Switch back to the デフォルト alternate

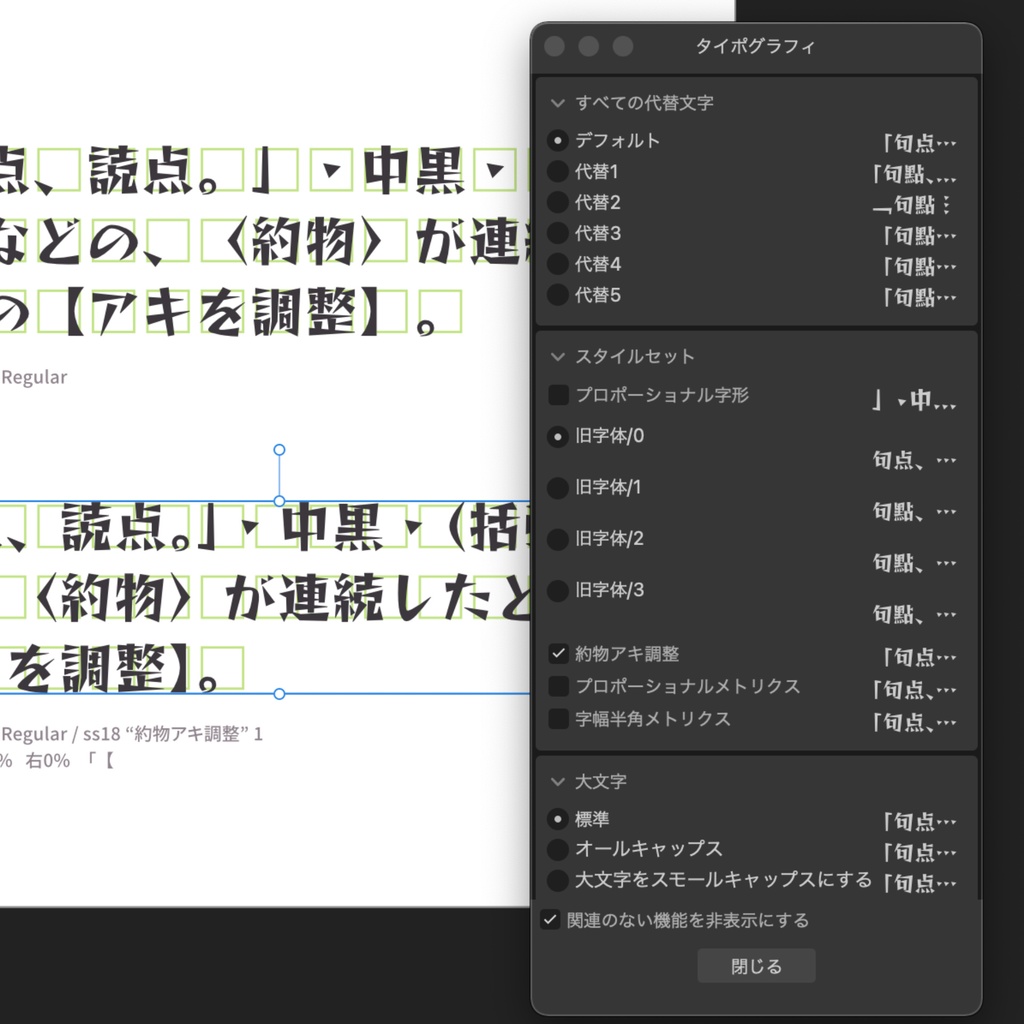[x=559, y=141]
